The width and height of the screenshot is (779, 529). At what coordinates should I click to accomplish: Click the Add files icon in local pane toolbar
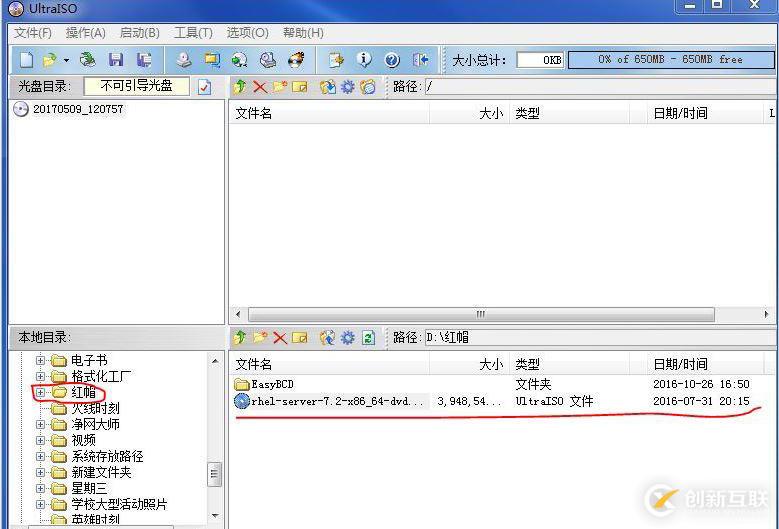point(327,338)
